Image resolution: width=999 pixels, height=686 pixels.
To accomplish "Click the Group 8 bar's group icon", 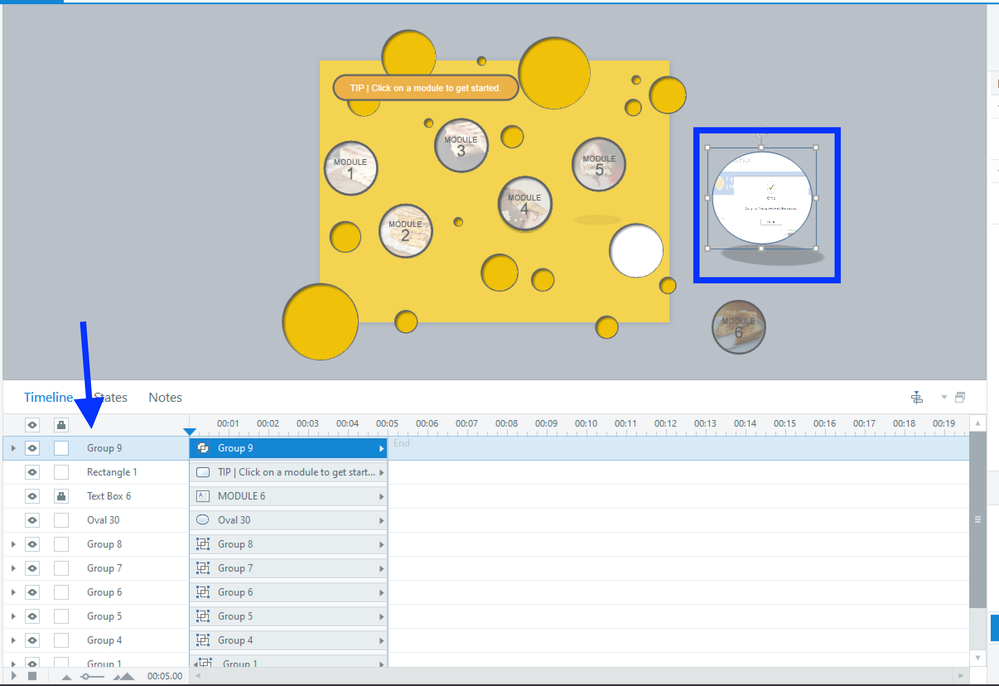I will click(203, 544).
